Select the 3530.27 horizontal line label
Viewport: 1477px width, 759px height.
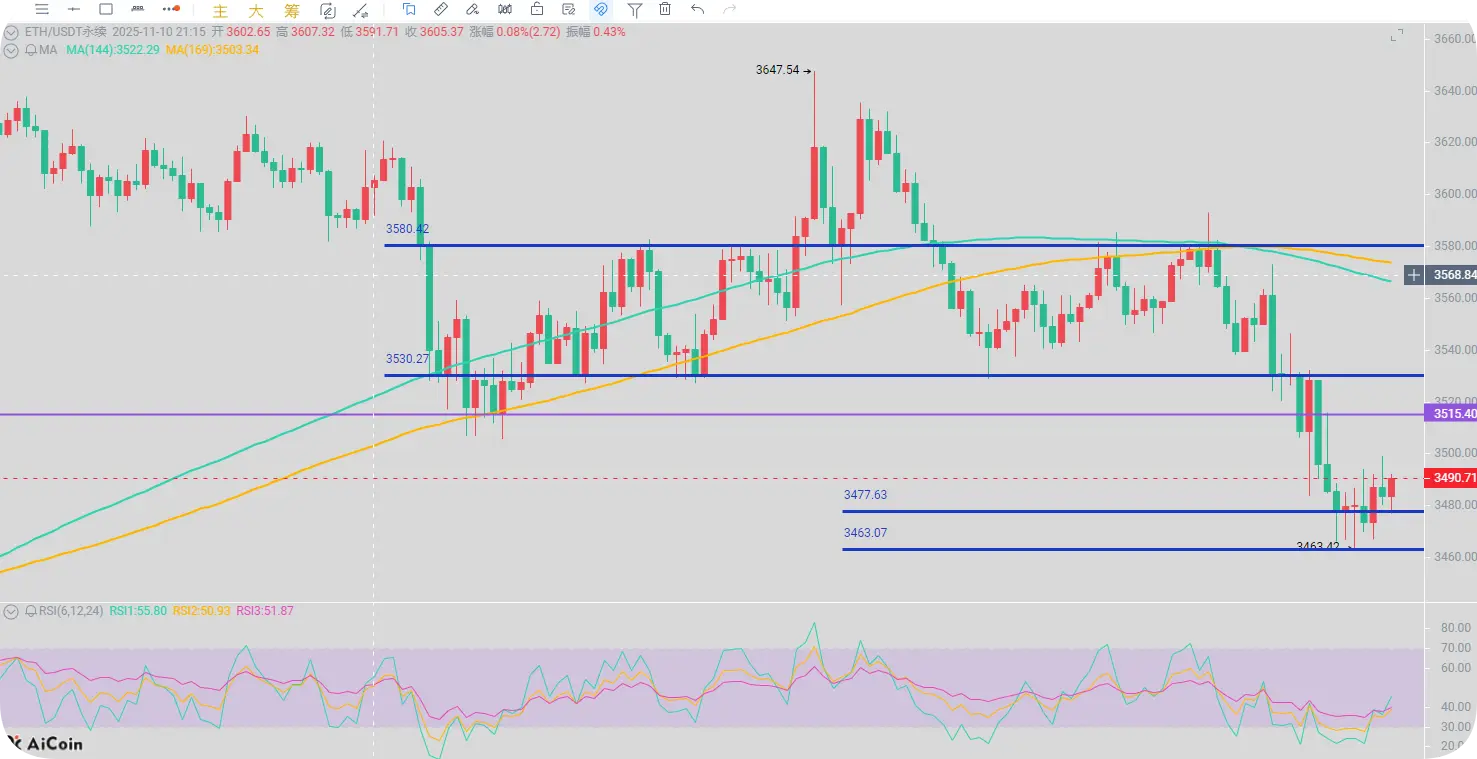(407, 359)
